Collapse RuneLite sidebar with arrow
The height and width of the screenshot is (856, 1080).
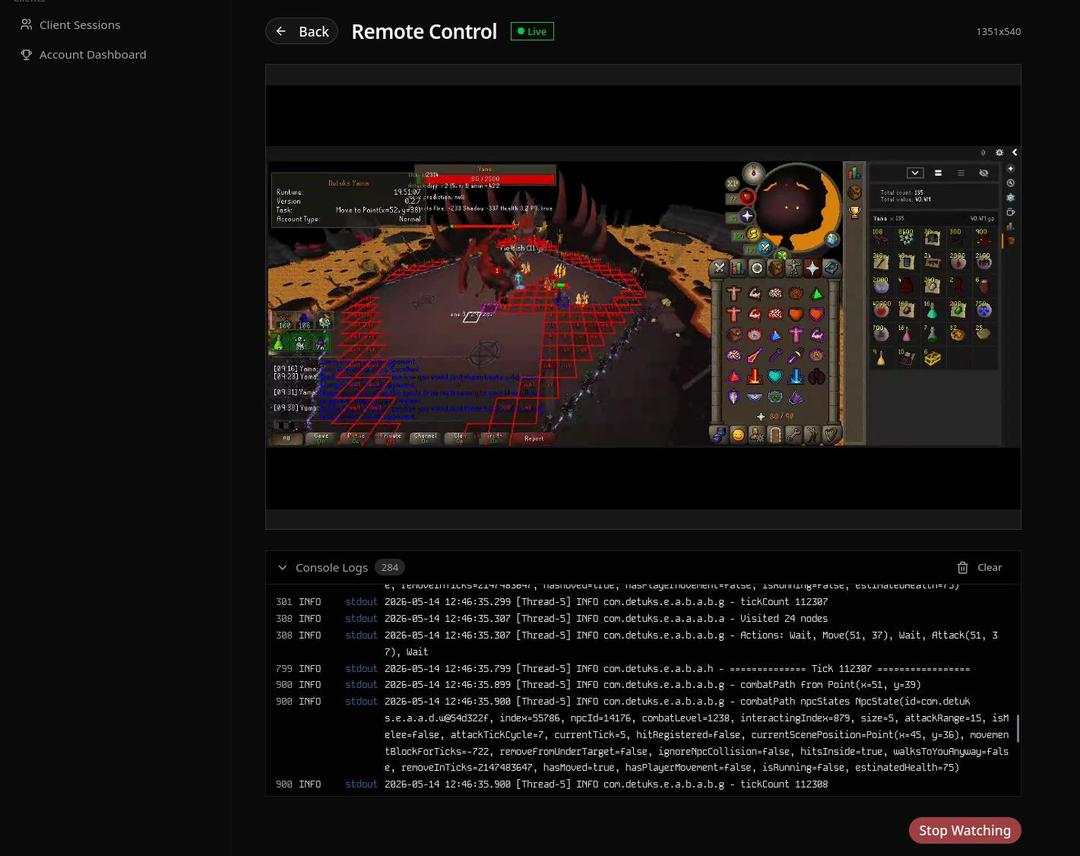click(1015, 152)
